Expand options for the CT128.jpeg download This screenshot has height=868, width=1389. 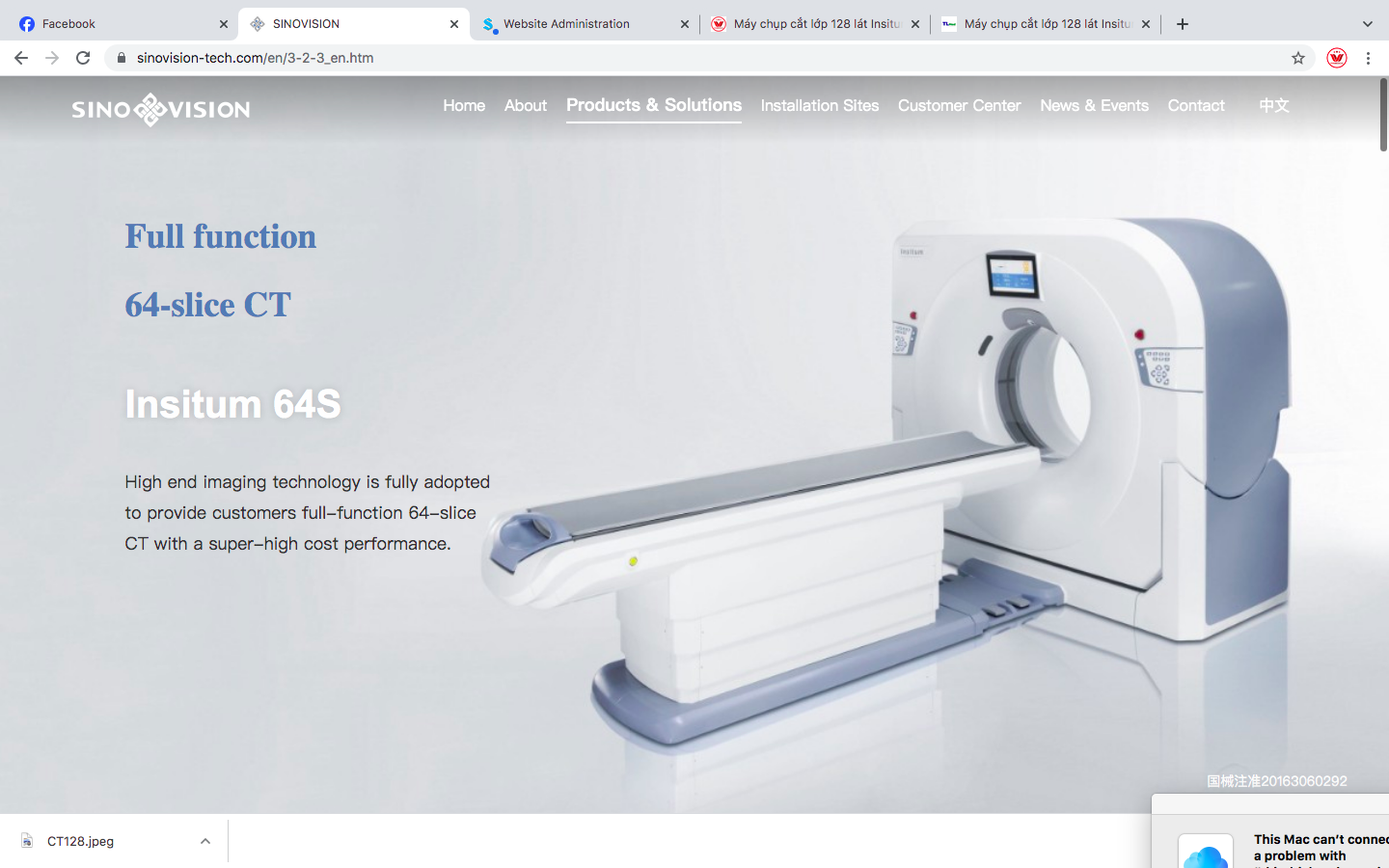point(205,841)
